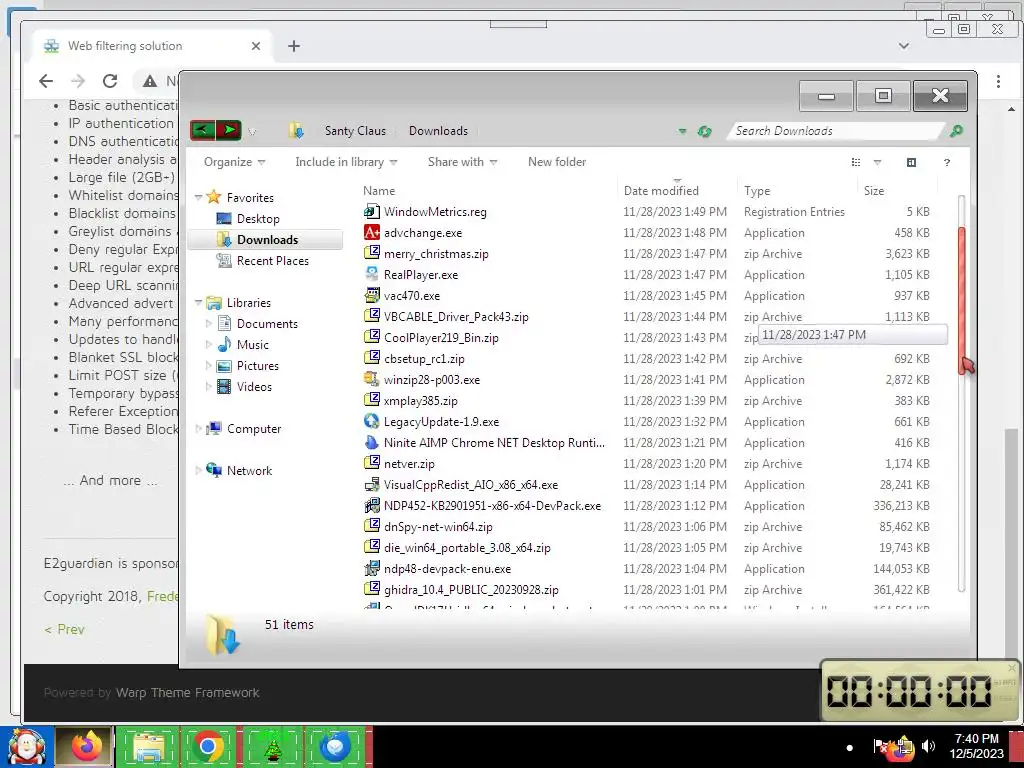Expand the Network tree node

199,470
